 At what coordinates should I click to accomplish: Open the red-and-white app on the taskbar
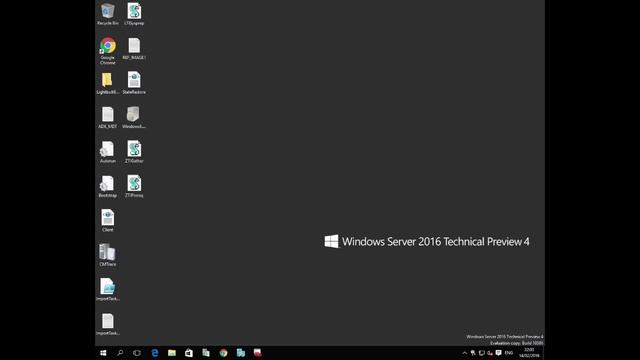[x=258, y=353]
